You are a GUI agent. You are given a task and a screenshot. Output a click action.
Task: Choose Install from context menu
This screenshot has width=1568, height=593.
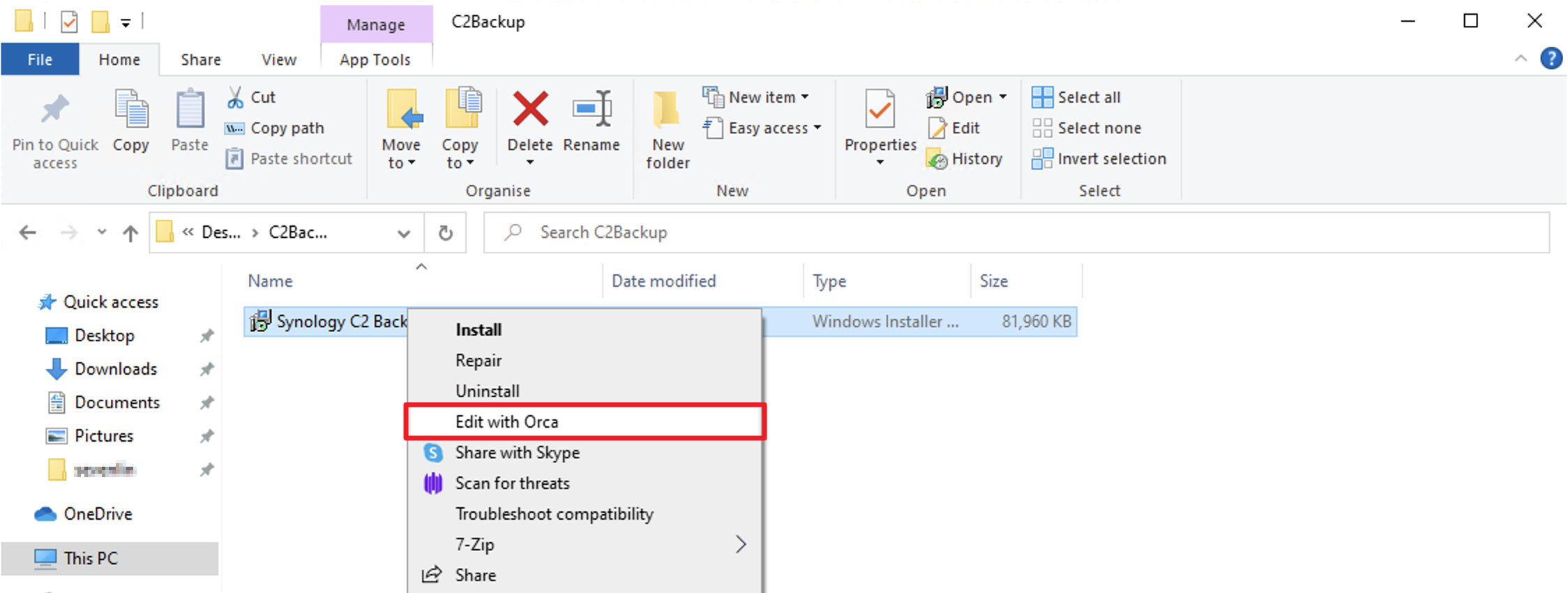[585, 330]
